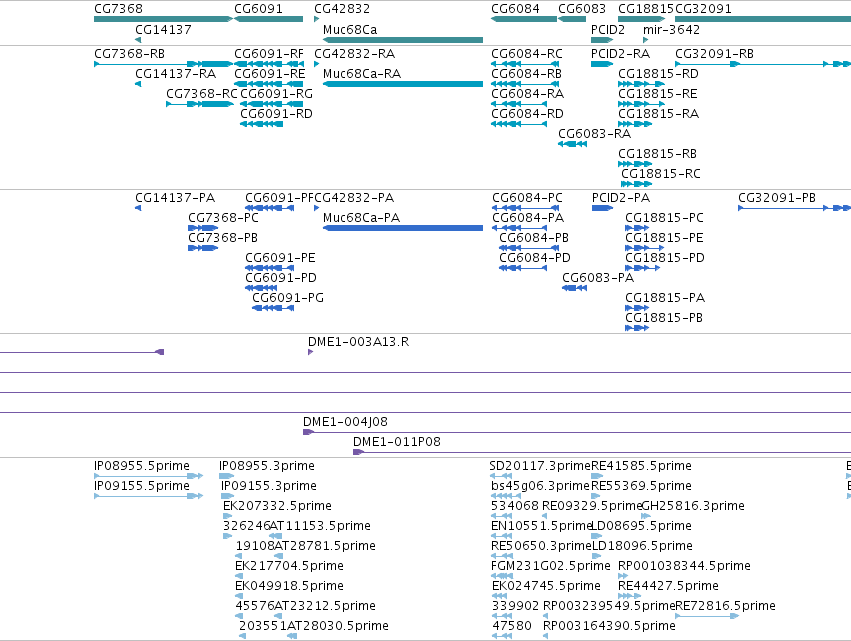Viewport: 851px width, 641px height.
Task: Open protein CG6084-PC label
Action: 528,198
